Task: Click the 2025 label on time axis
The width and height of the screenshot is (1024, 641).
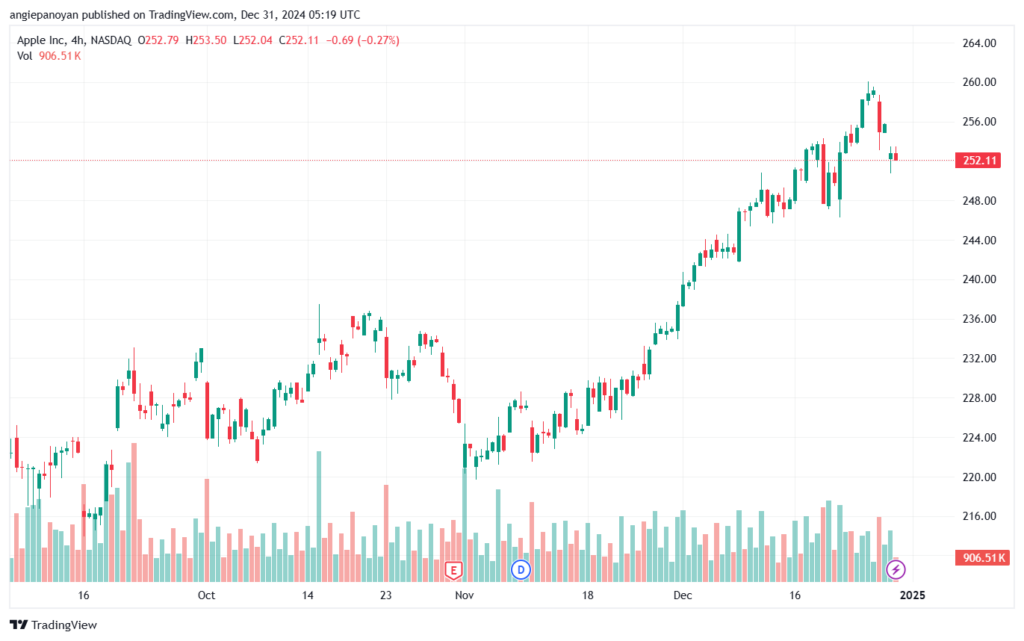Action: click(x=912, y=595)
